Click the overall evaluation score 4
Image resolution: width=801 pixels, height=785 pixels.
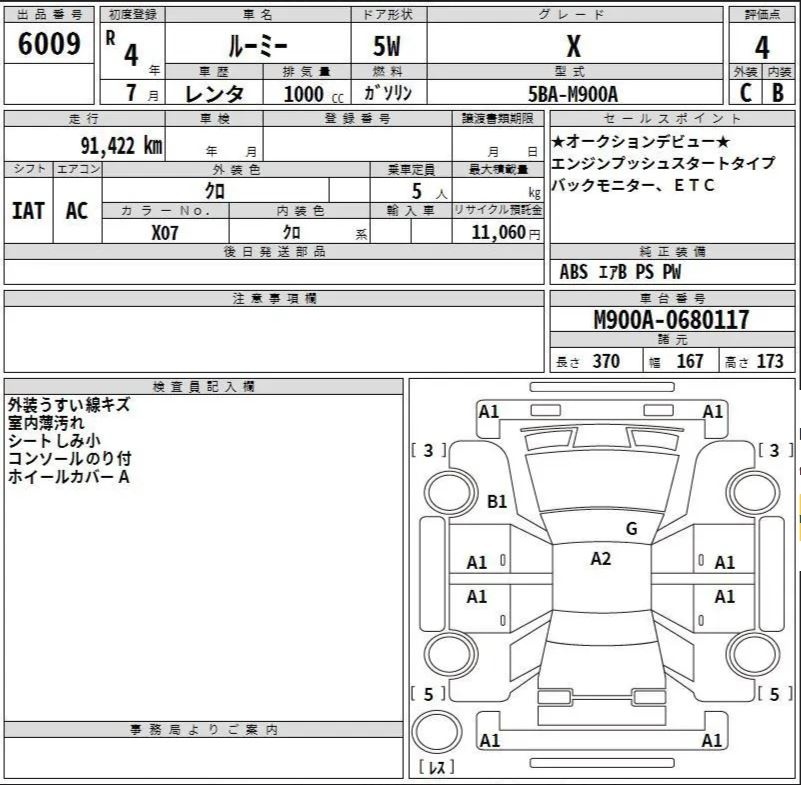(x=762, y=47)
